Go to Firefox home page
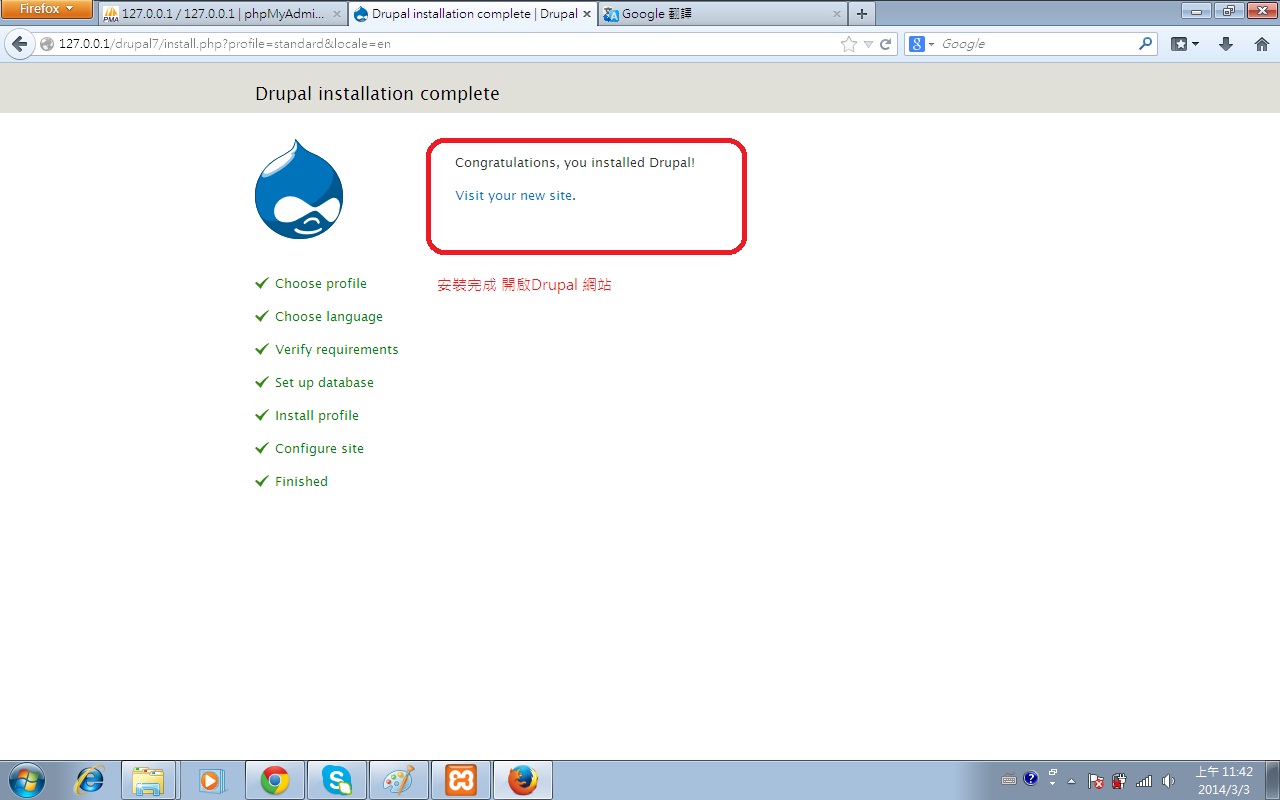 pyautogui.click(x=1261, y=44)
